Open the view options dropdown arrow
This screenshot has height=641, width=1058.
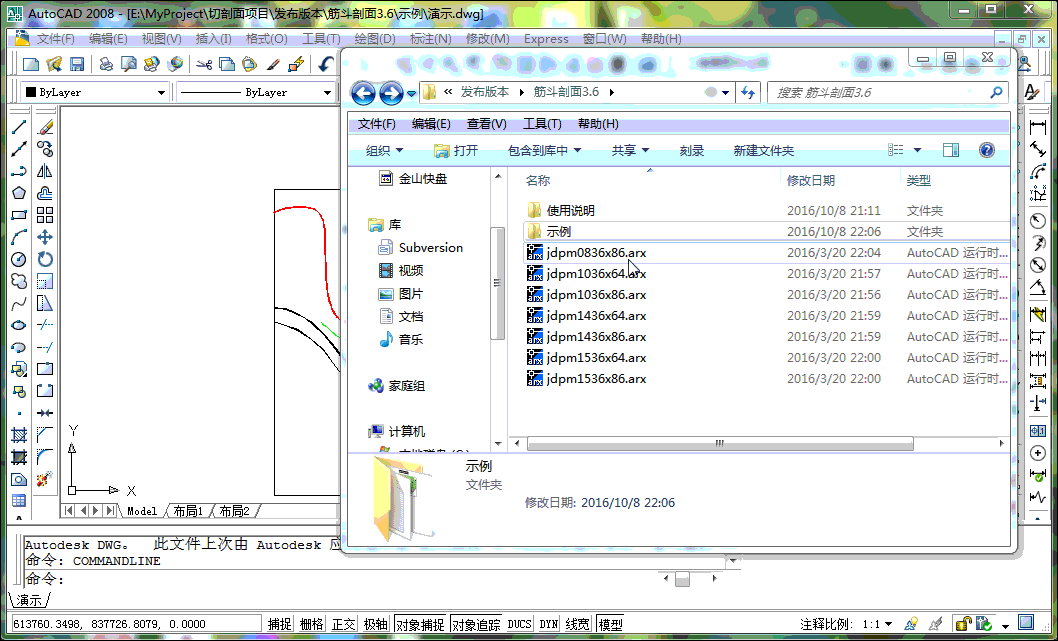[x=917, y=150]
